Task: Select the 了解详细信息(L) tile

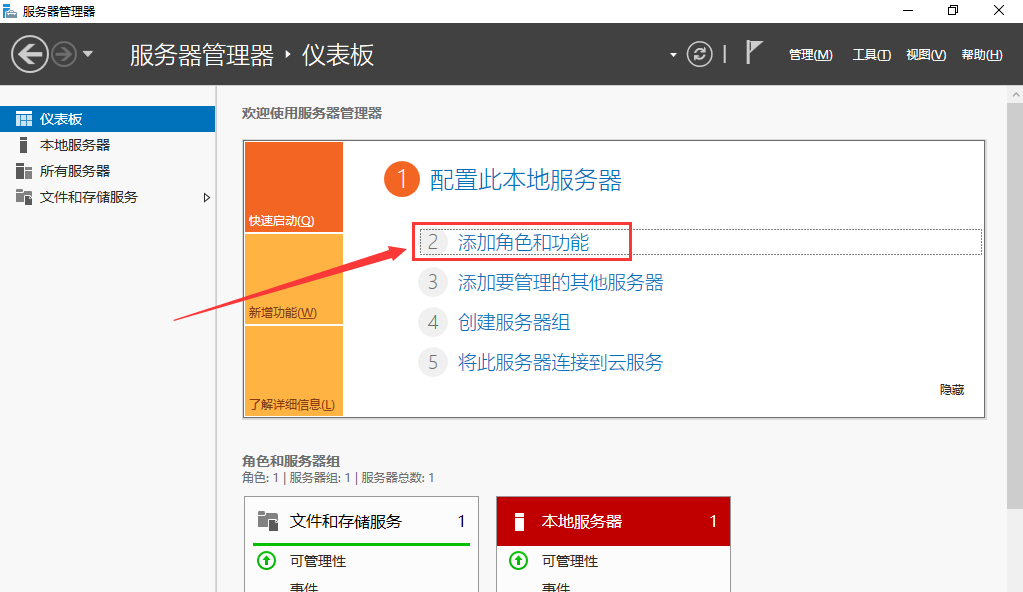Action: (x=294, y=371)
